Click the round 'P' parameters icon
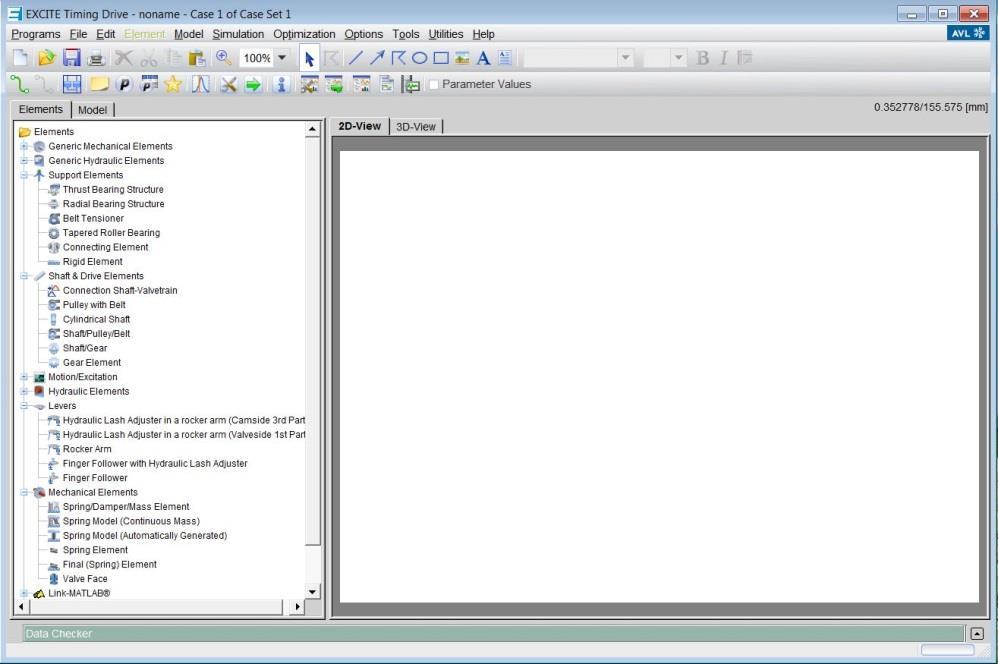Viewport: 998px width, 664px height. tap(125, 84)
